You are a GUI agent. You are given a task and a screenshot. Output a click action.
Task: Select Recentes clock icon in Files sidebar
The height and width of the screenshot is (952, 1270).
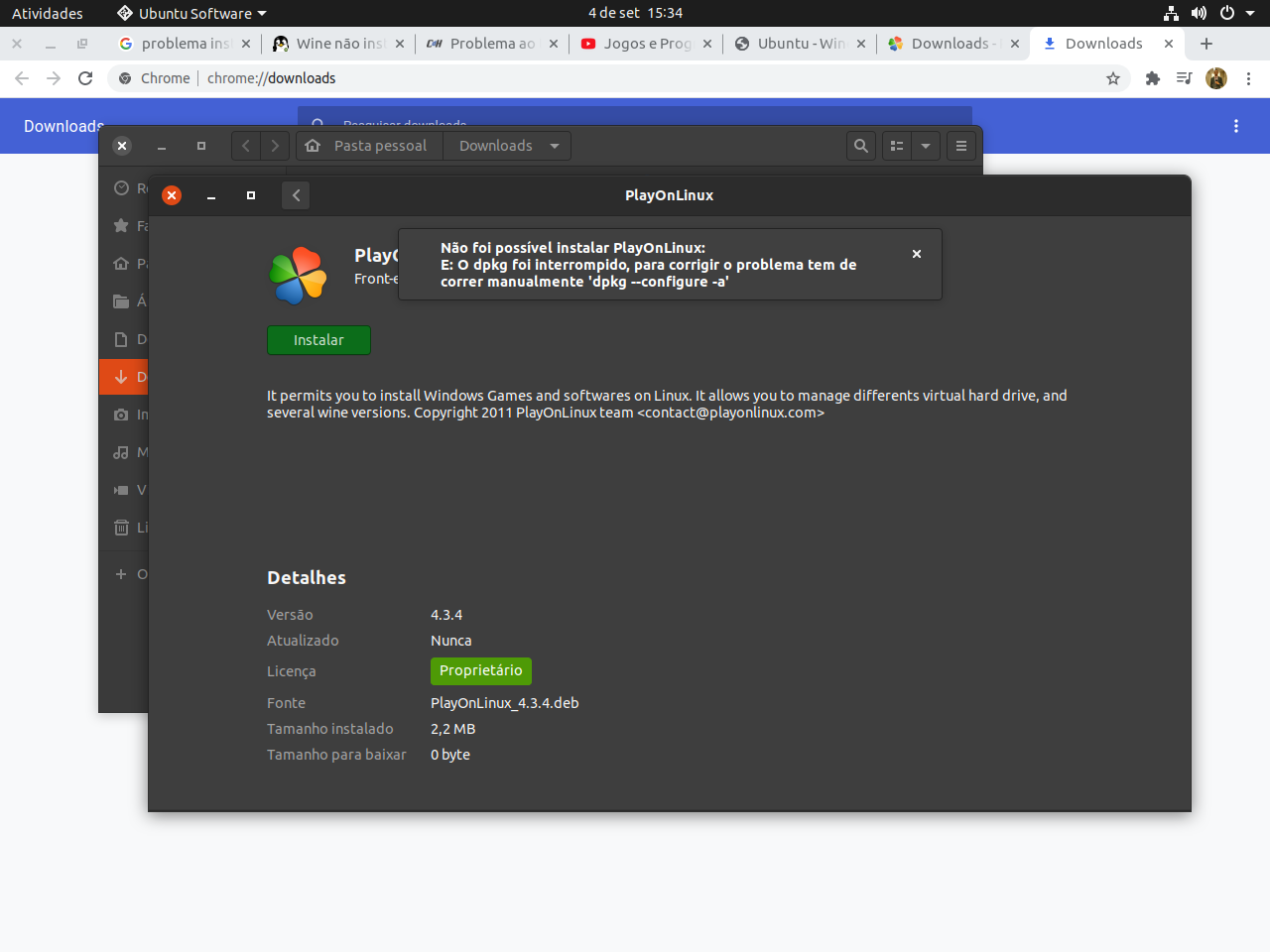click(121, 188)
